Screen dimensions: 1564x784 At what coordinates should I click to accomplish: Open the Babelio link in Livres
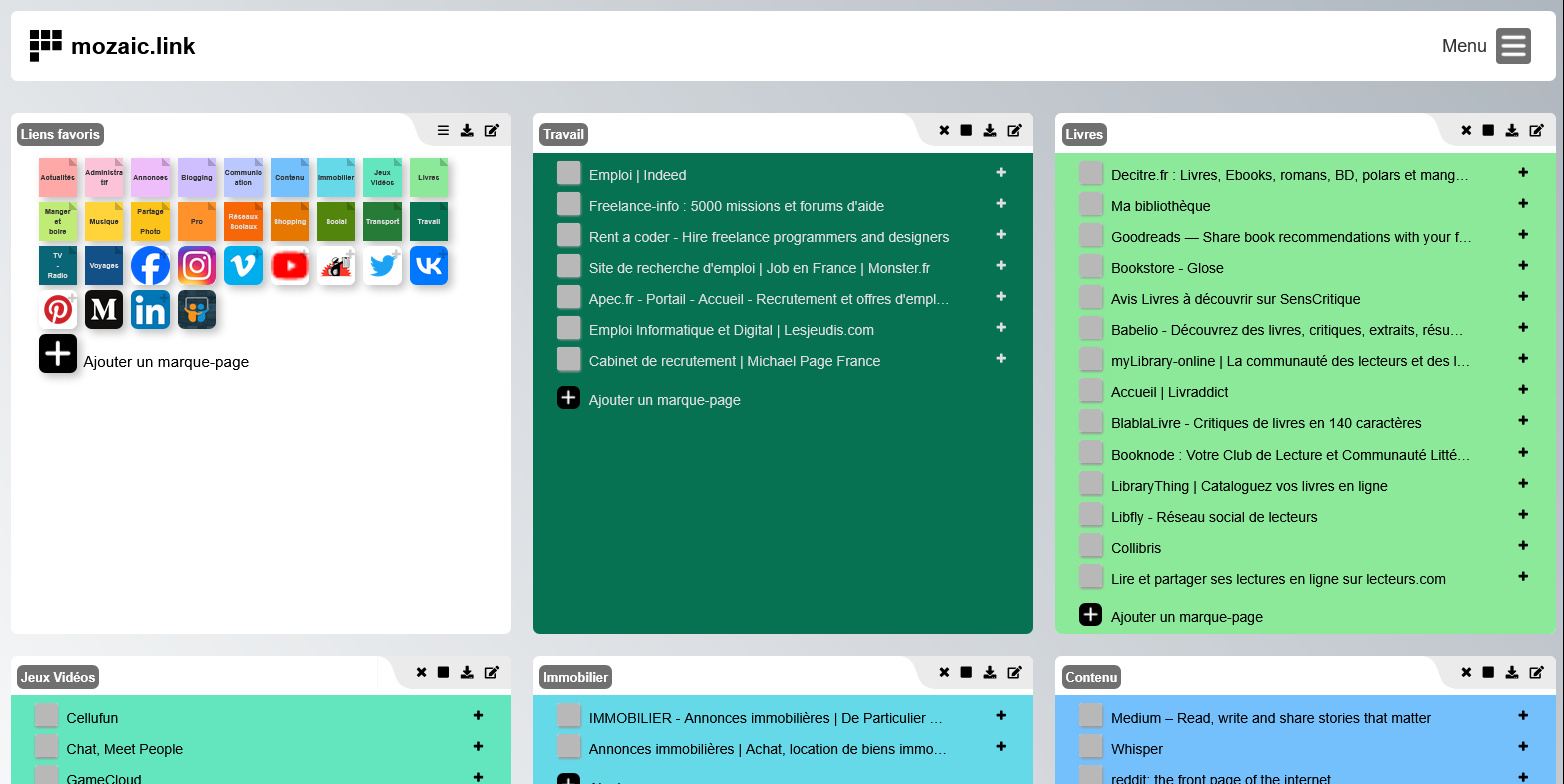tap(1287, 330)
